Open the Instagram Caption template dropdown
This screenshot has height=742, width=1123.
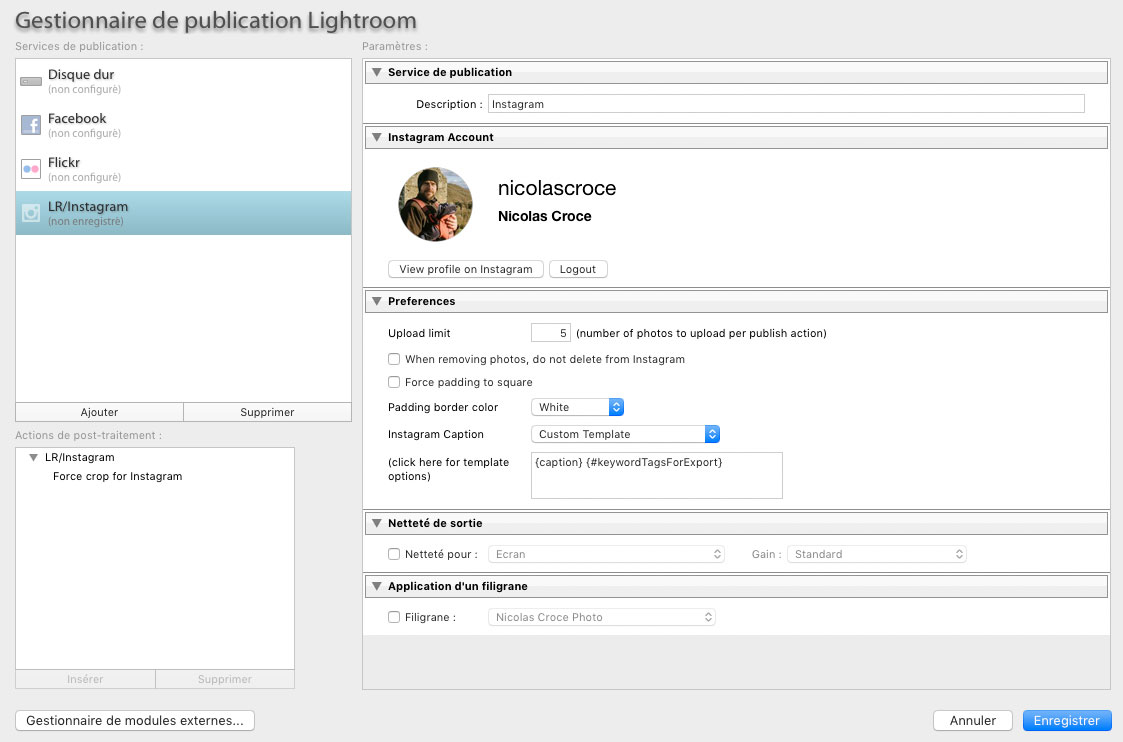(625, 434)
